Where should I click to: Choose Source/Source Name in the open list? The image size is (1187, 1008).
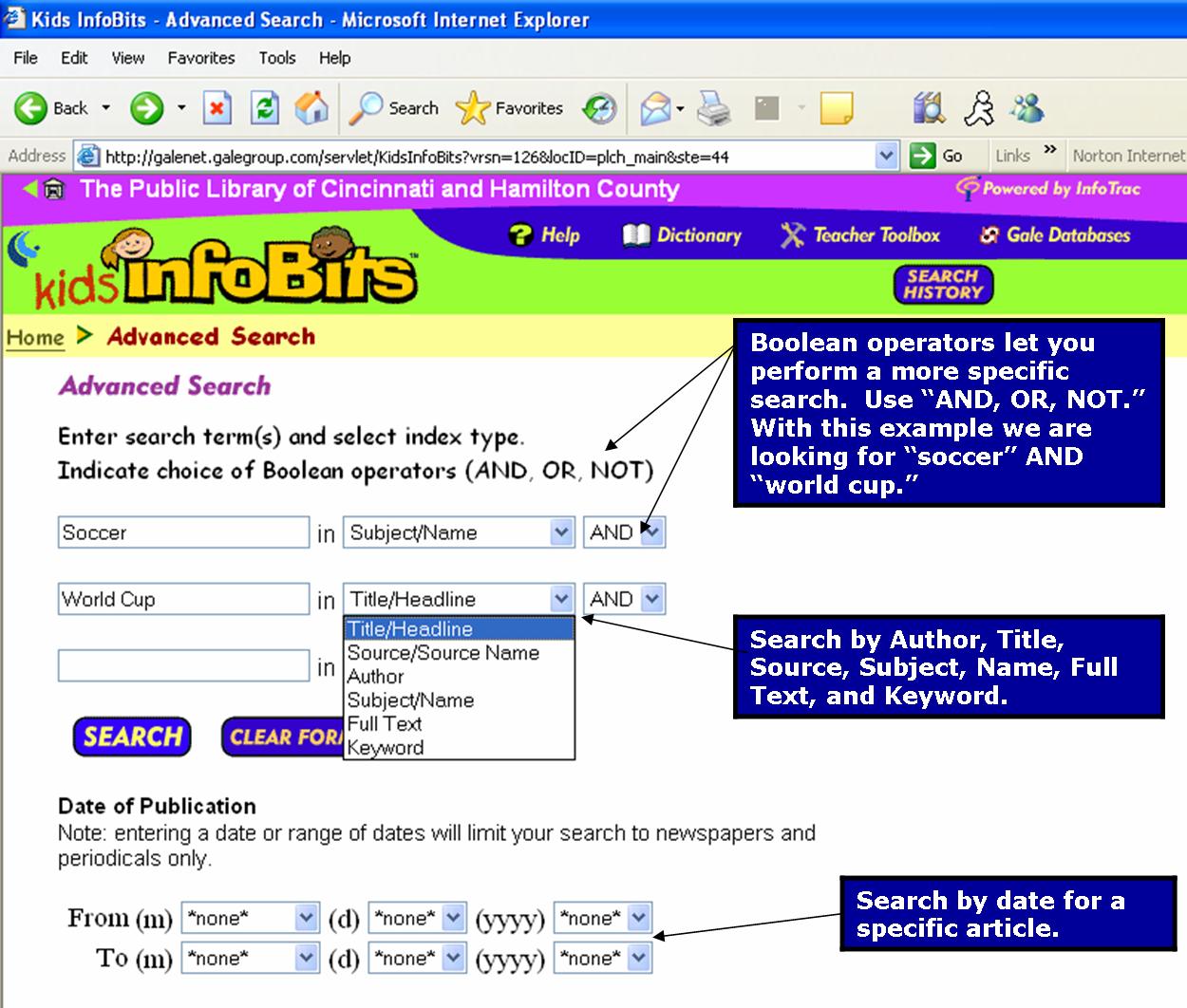[459, 653]
